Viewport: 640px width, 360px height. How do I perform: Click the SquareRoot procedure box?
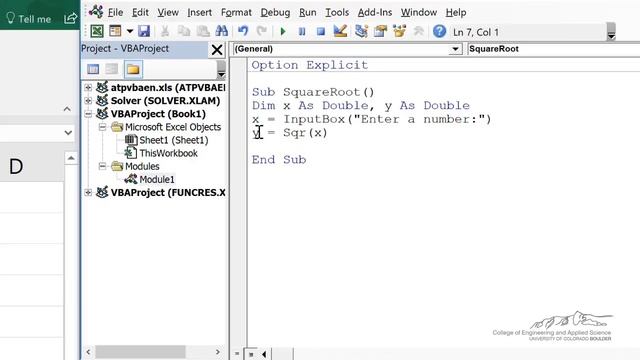click(x=553, y=49)
